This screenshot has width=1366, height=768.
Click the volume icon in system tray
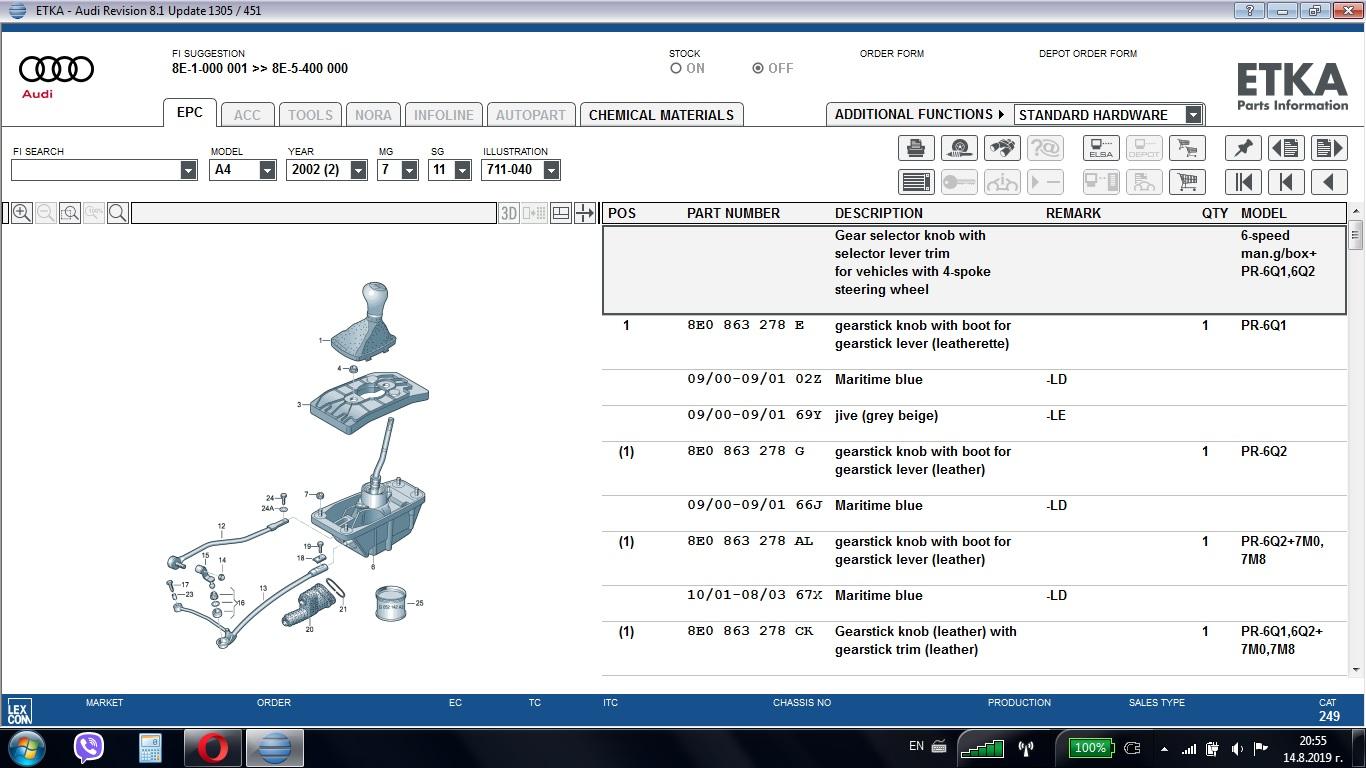coord(1237,748)
